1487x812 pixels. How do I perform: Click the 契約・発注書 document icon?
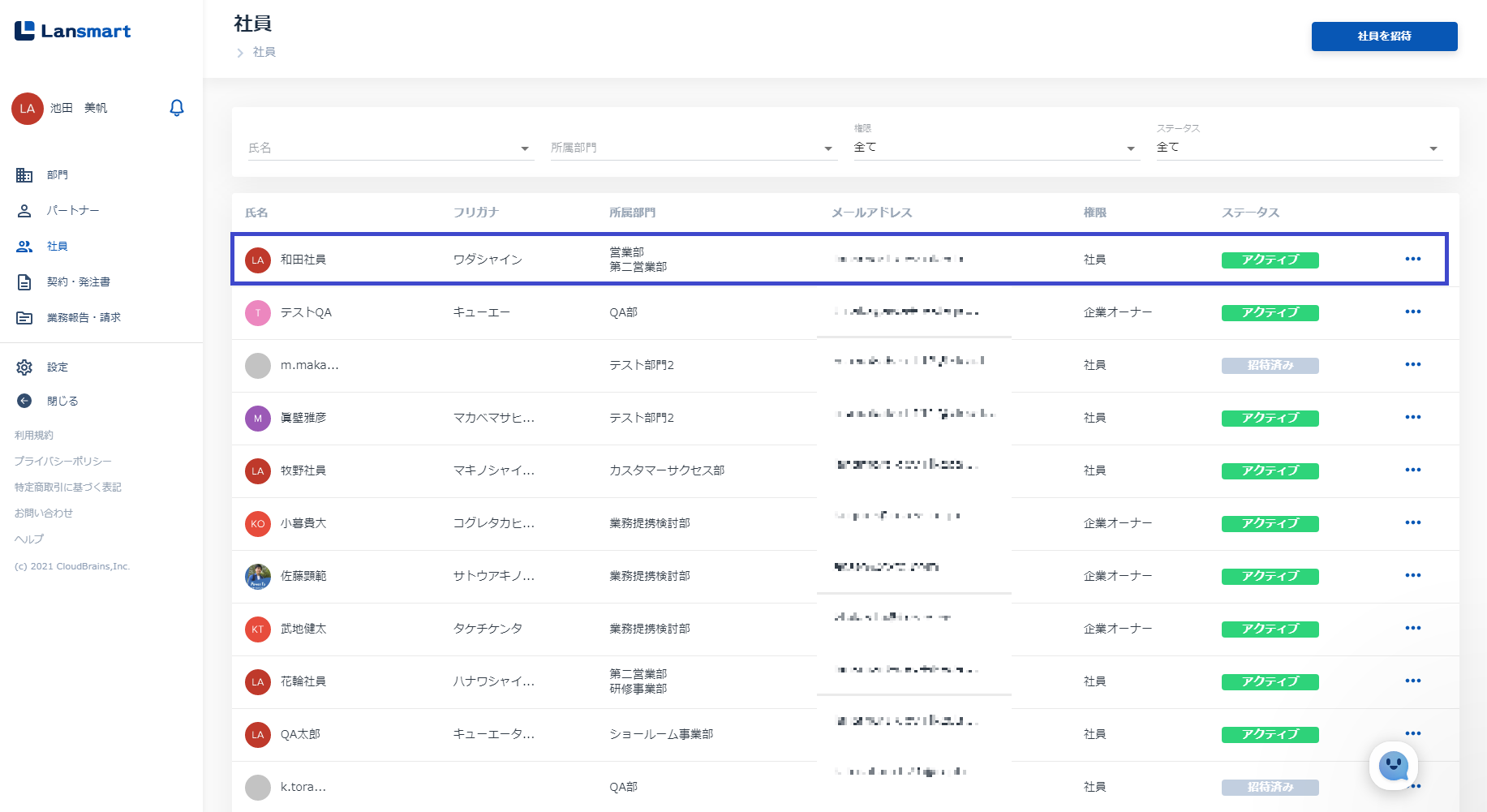pos(24,282)
